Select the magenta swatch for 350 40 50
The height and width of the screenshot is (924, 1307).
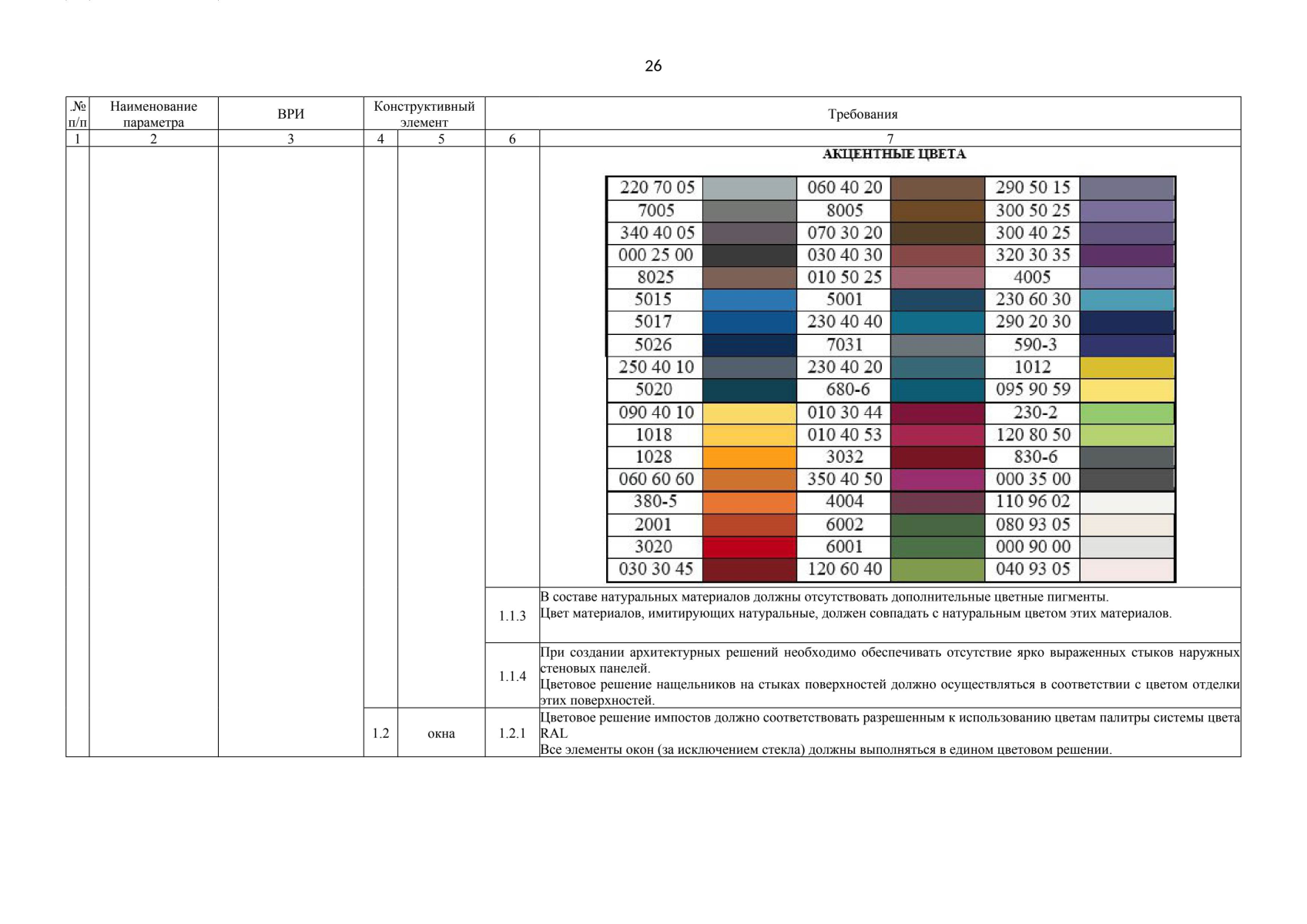(x=937, y=480)
